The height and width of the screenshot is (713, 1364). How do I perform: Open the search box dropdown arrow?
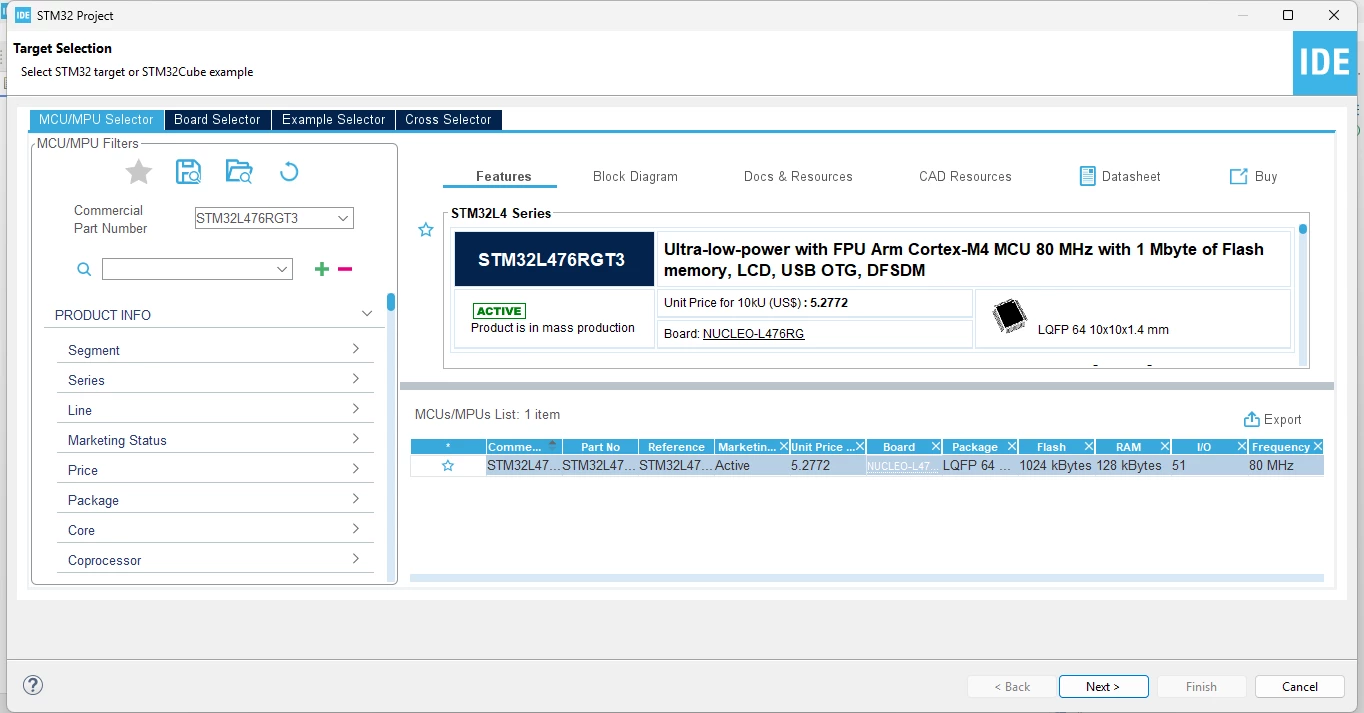(282, 269)
